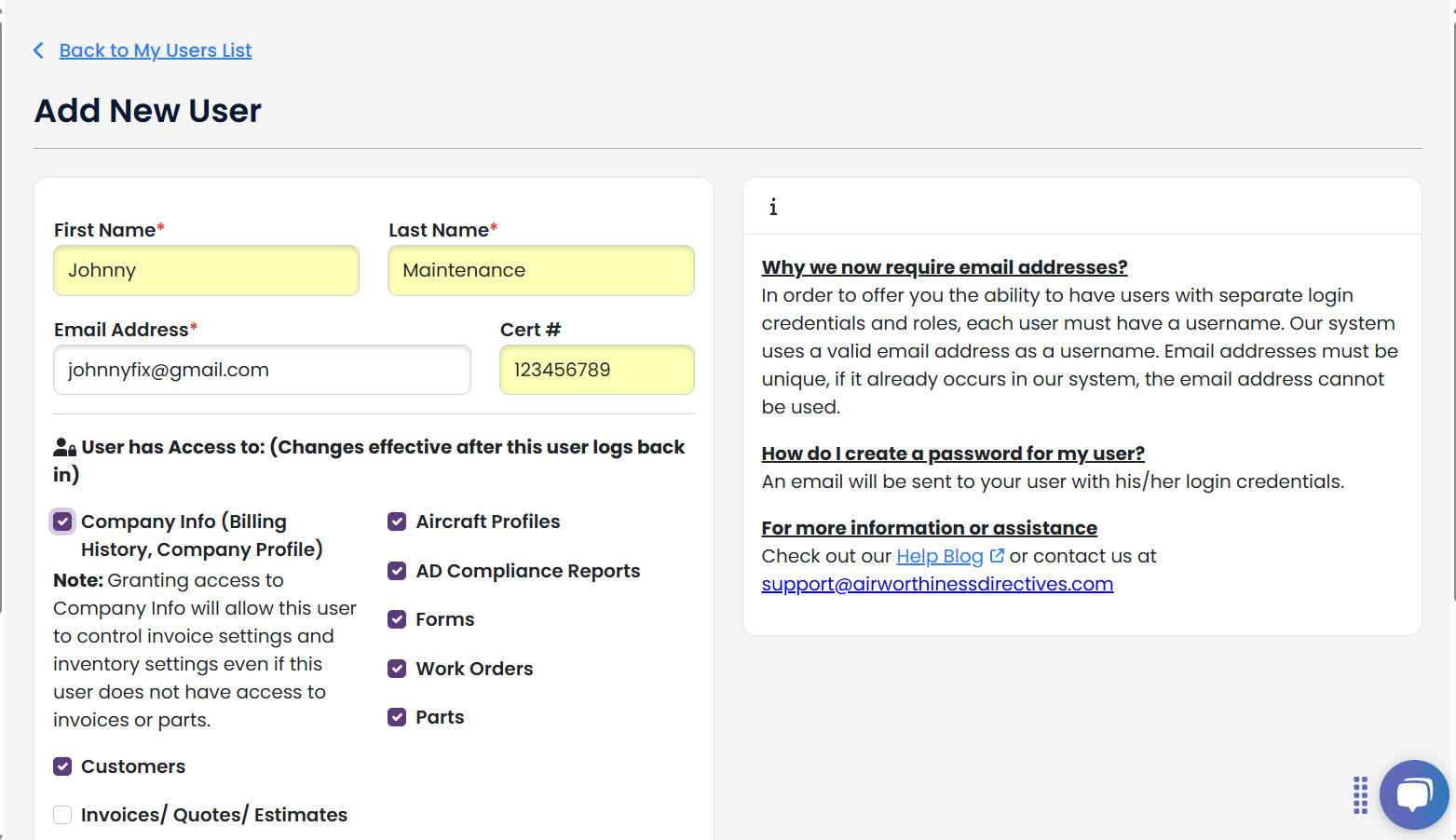
Task: Click the First Name field
Action: (x=206, y=270)
